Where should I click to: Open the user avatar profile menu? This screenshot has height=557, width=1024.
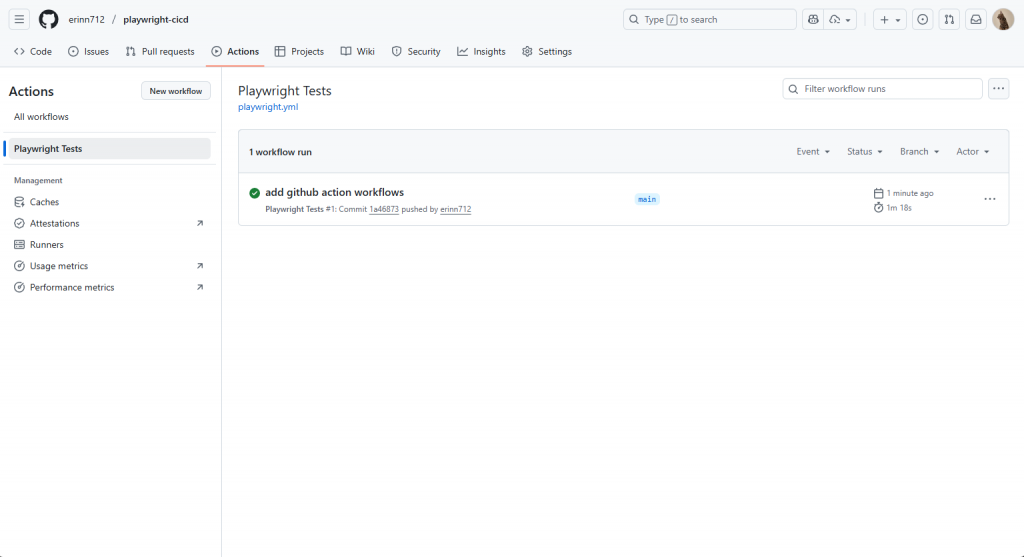[1002, 20]
